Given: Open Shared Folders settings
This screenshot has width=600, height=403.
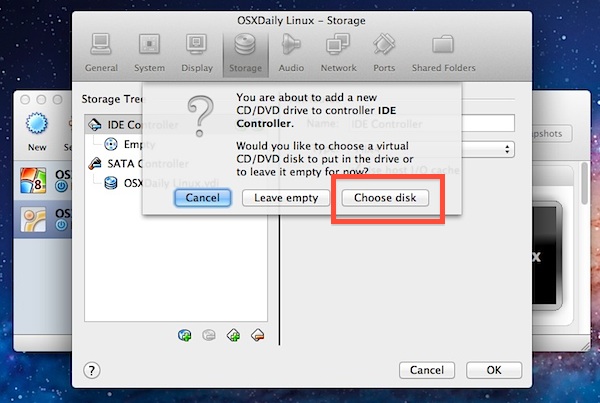Looking at the screenshot, I should [441, 52].
